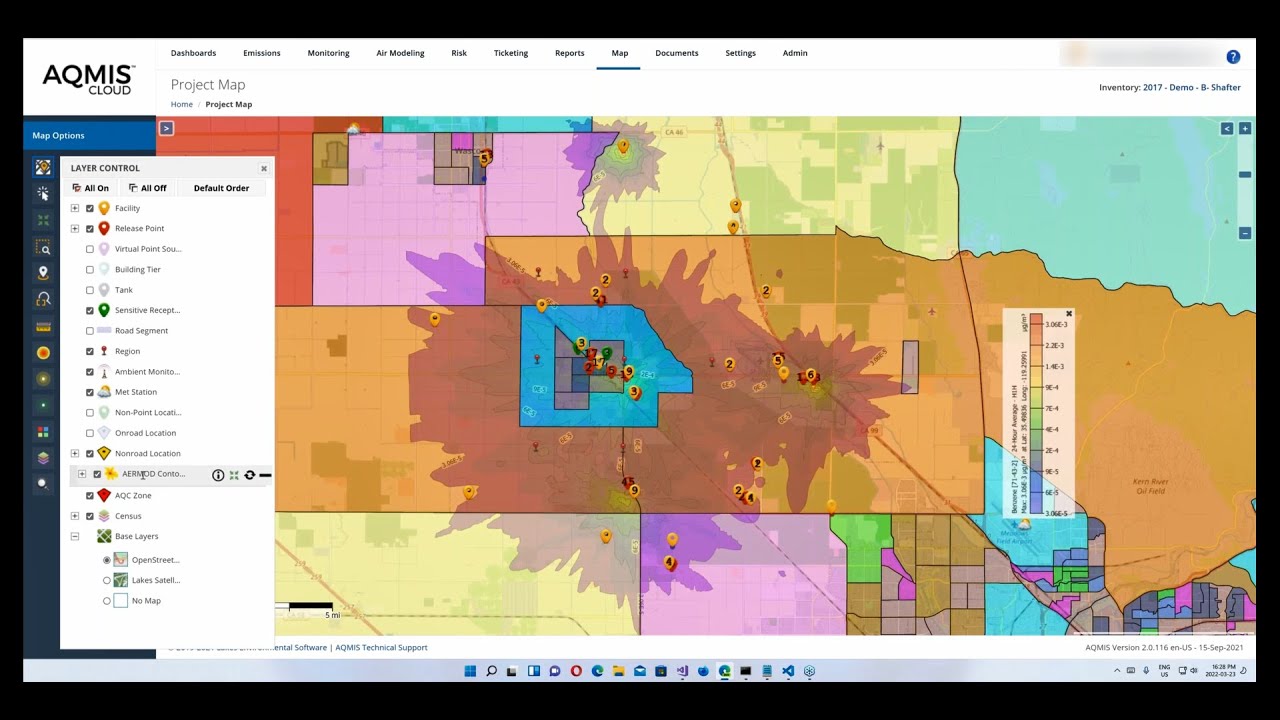Open Visual Studio Code from the taskbar

(x=788, y=671)
